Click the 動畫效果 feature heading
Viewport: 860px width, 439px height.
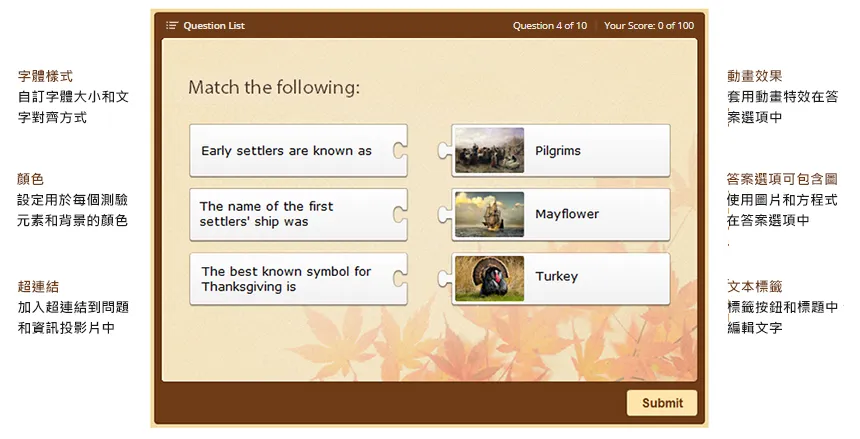(x=754, y=76)
